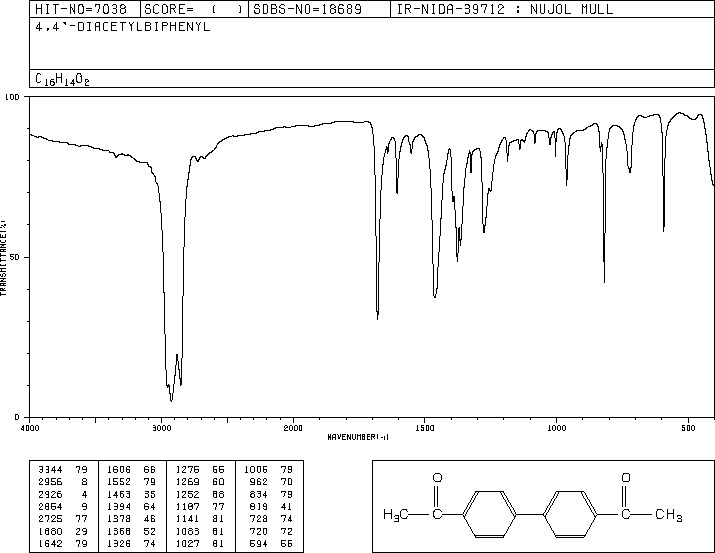Click the left benzene ring in structure

(x=490, y=514)
